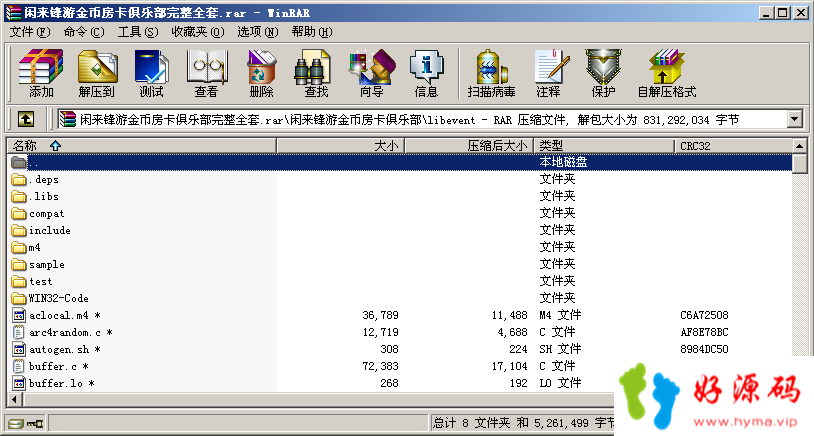Click the Extract To (解压到) icon
Screen dimensions: 814x436
click(97, 73)
